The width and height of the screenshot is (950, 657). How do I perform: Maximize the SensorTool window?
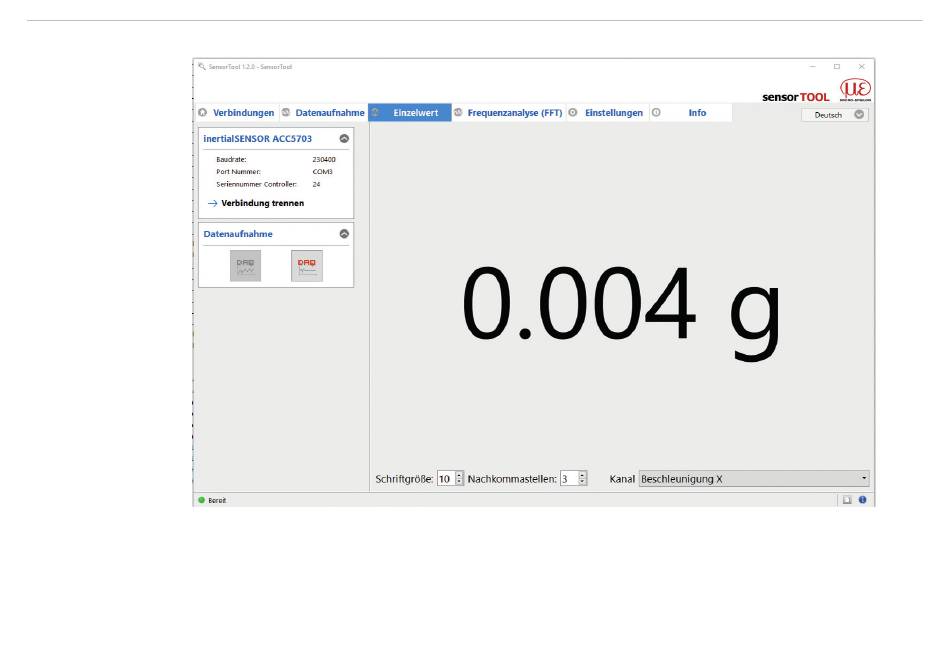coord(837,67)
